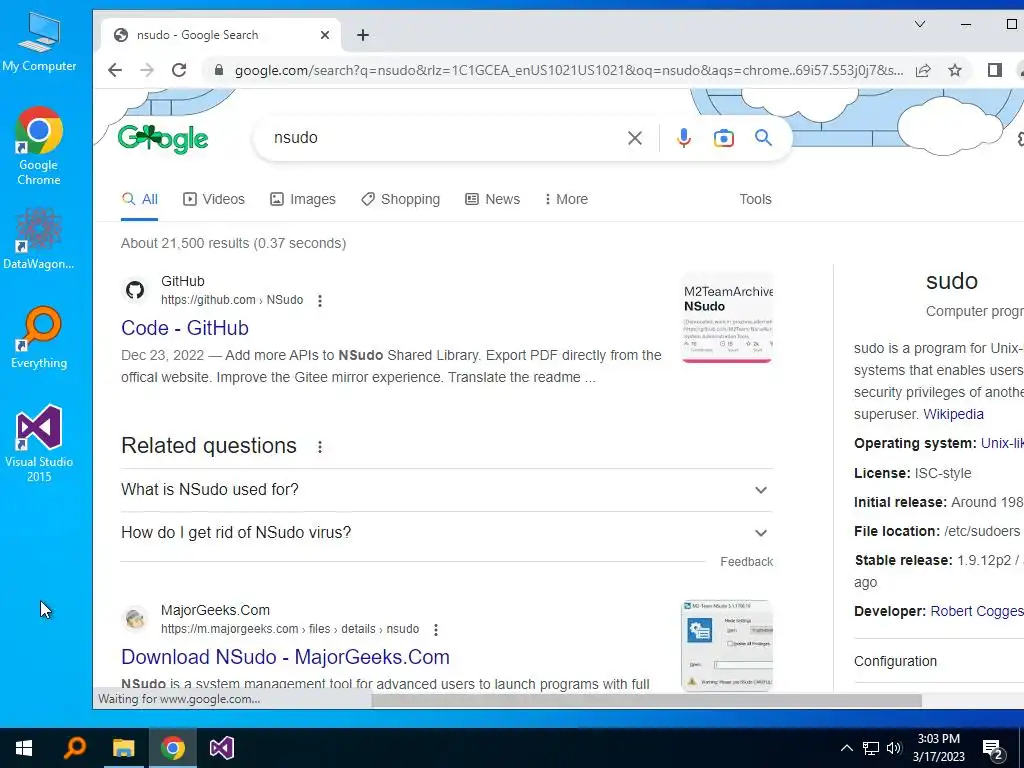Screen dimensions: 1024x768
Task: Switch to Shopping results tab
Action: (x=401, y=199)
